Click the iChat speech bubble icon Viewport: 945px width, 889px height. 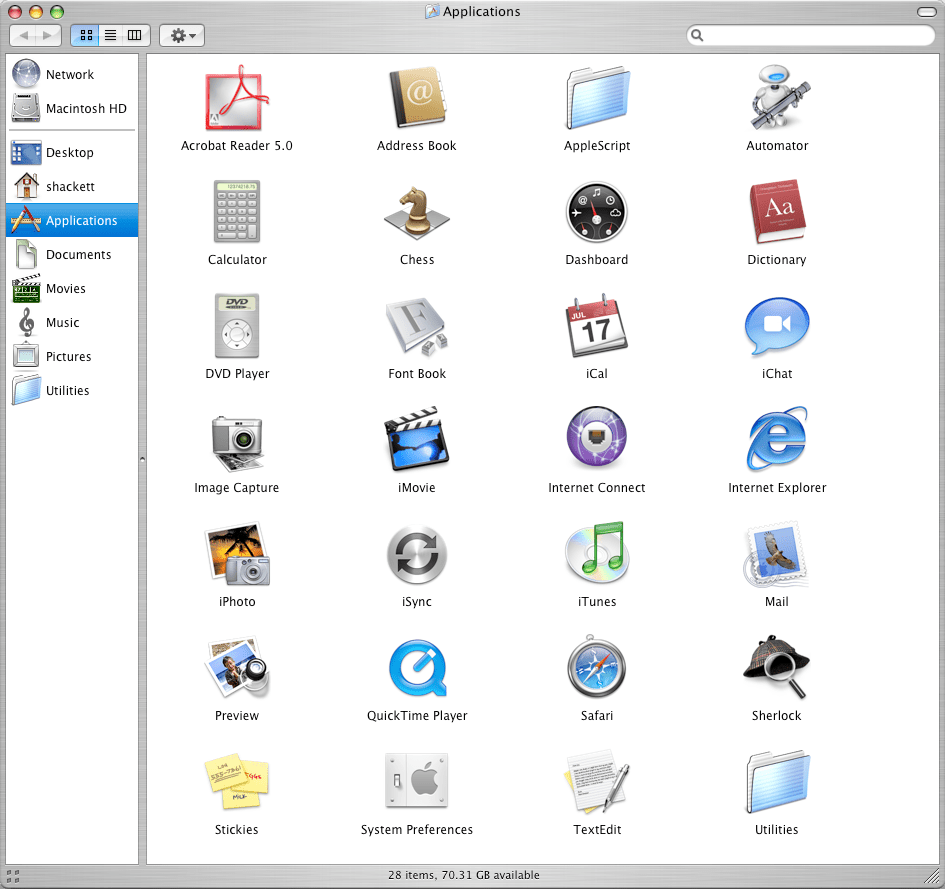pyautogui.click(x=777, y=326)
